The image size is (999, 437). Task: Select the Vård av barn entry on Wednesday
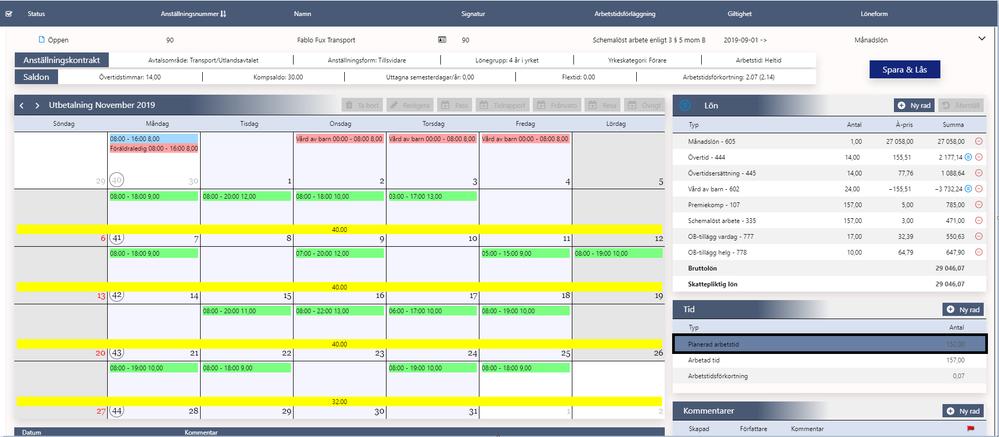339,138
